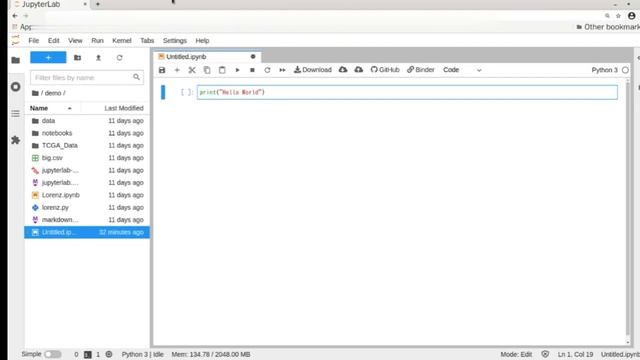Run the selected cell
The width and height of the screenshot is (640, 360).
pos(237,70)
